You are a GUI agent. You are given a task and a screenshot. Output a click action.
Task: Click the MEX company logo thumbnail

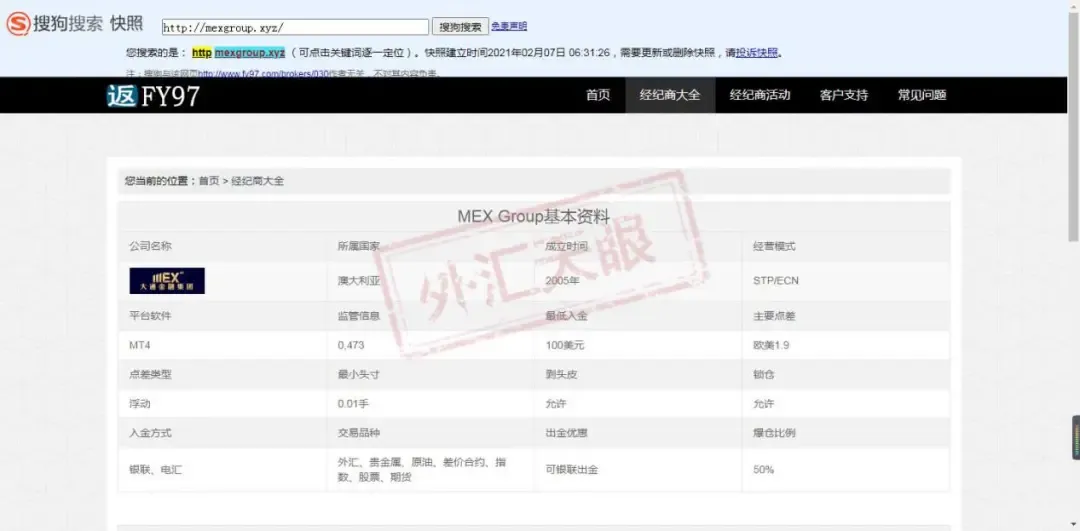pos(167,281)
